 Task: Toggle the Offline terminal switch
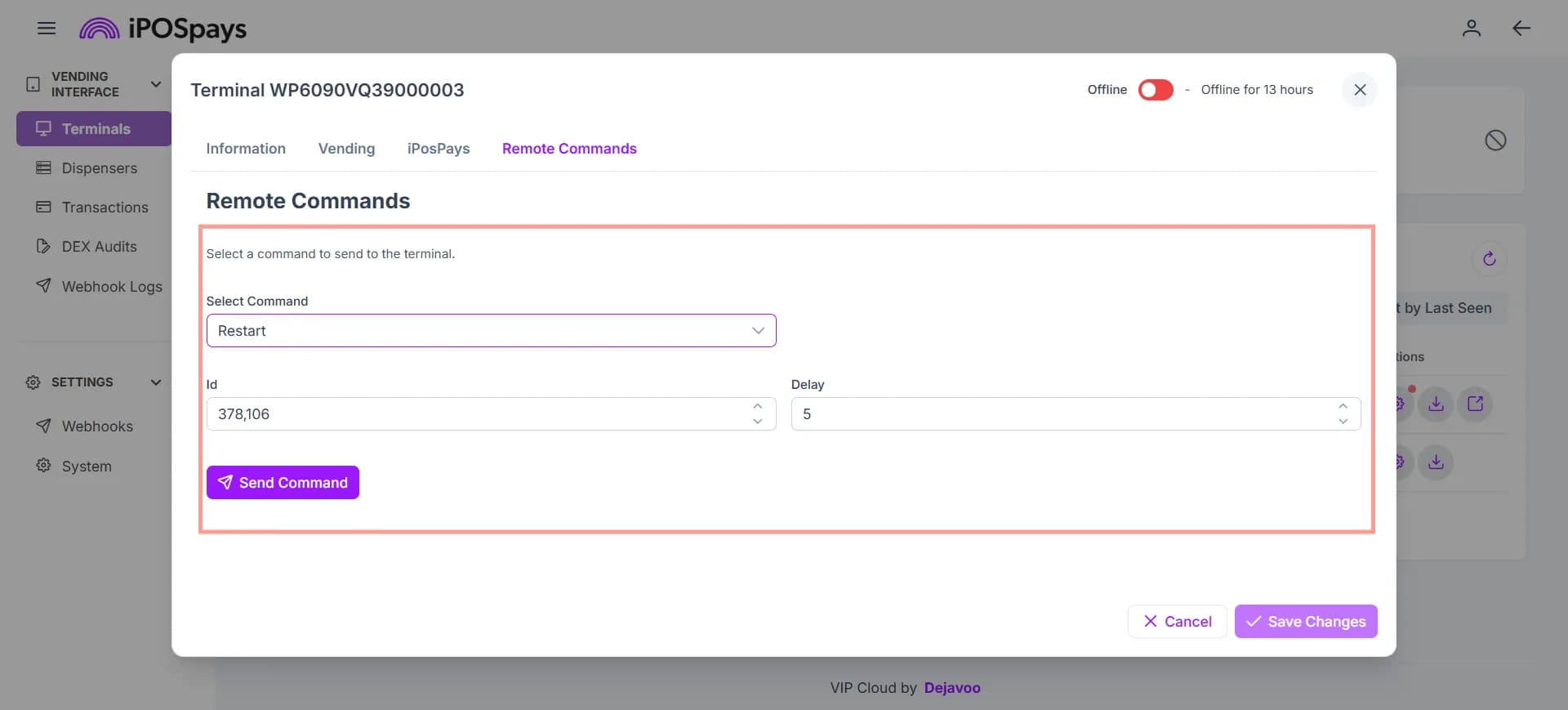[x=1156, y=90]
